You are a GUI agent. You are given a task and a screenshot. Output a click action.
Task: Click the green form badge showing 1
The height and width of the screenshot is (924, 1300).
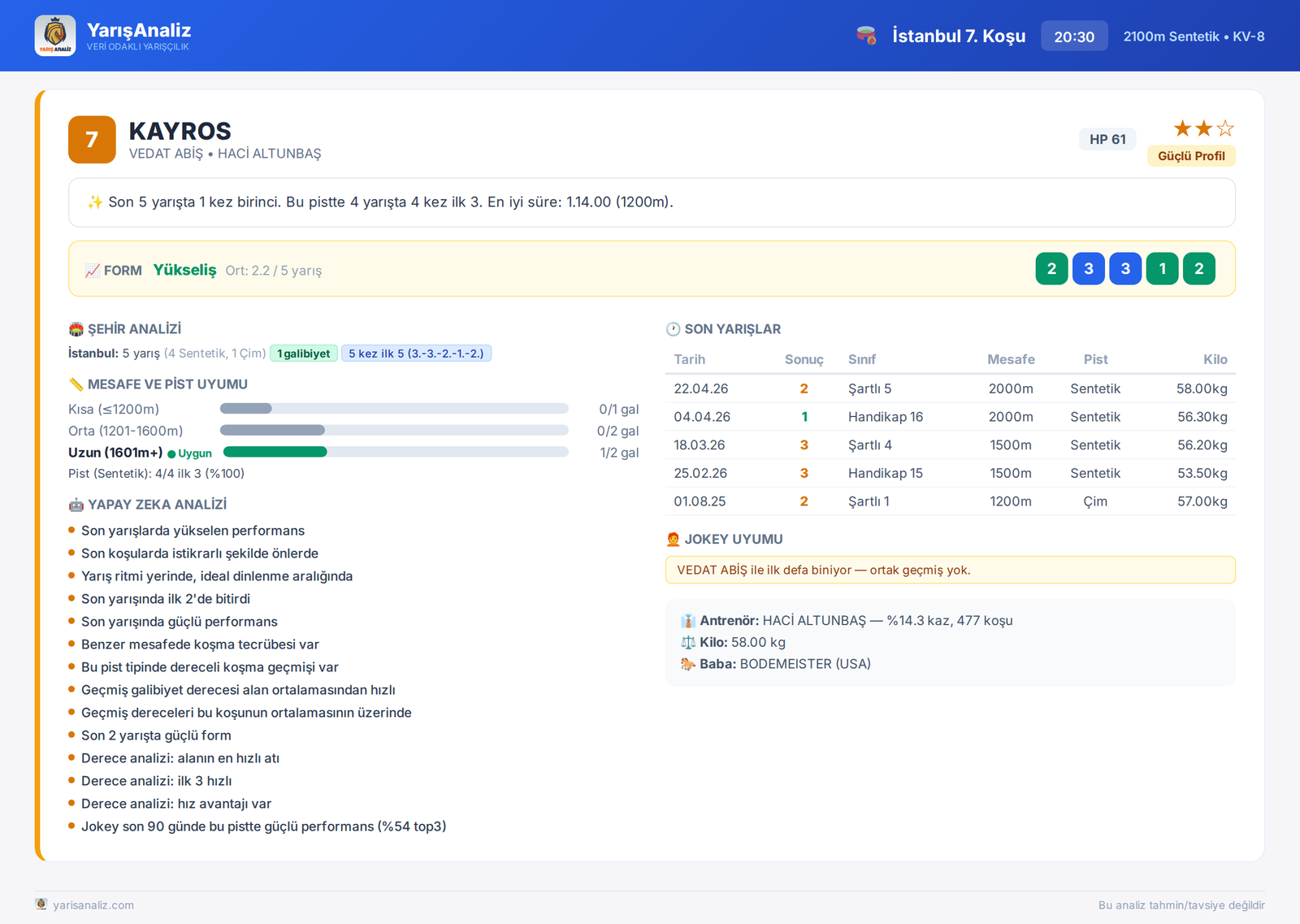click(x=1162, y=269)
